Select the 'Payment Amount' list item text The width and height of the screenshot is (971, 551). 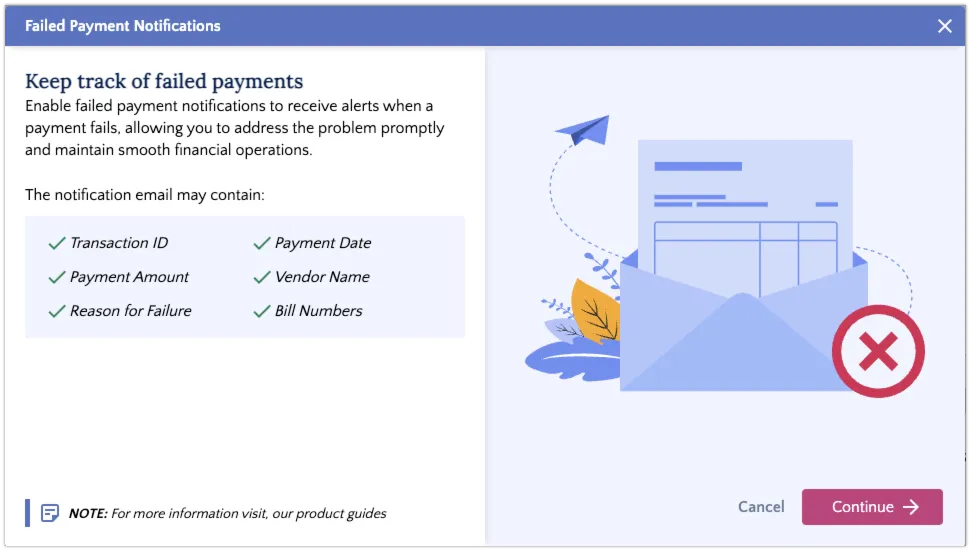click(x=129, y=277)
